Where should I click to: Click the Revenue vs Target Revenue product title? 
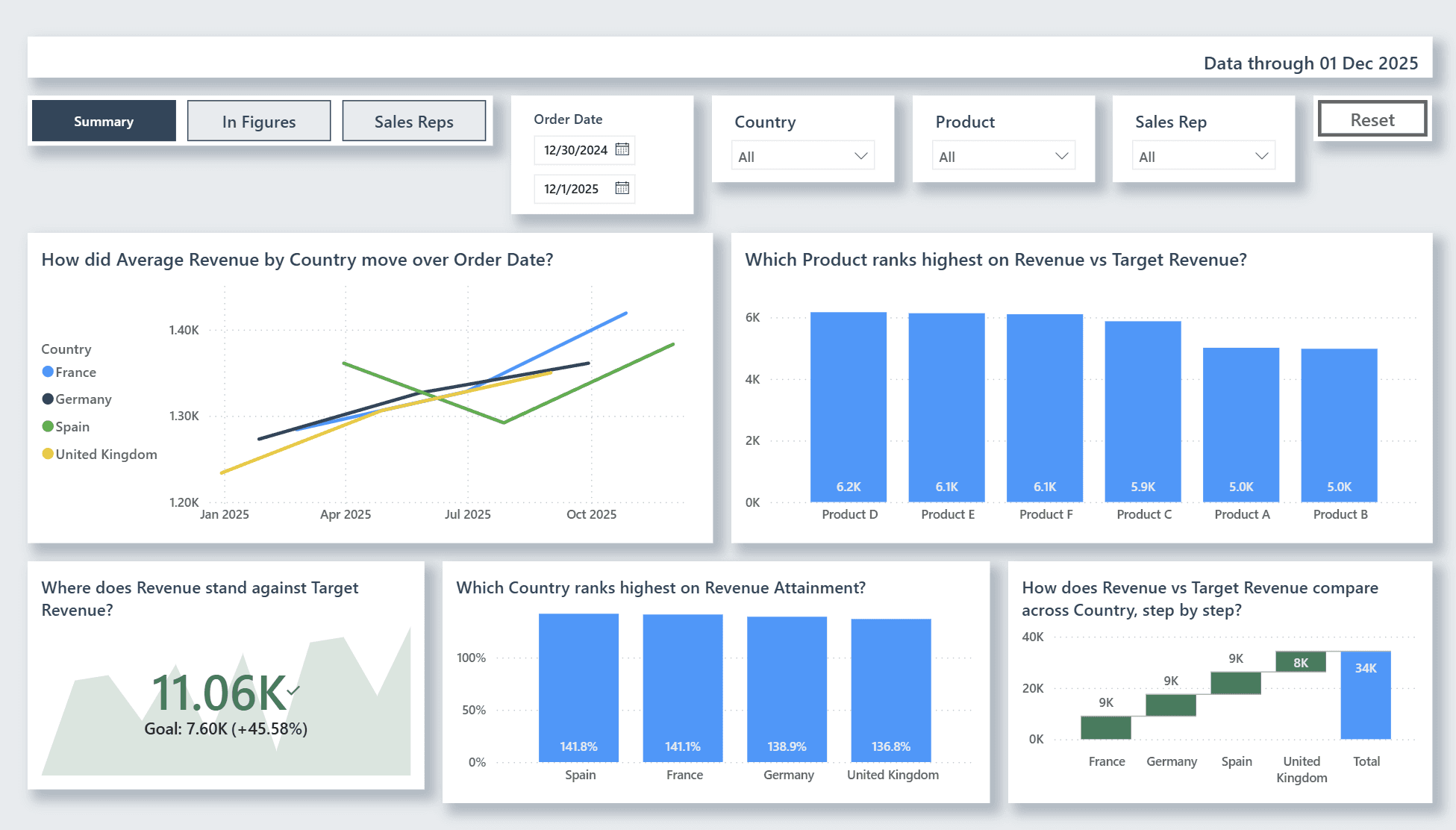click(996, 259)
